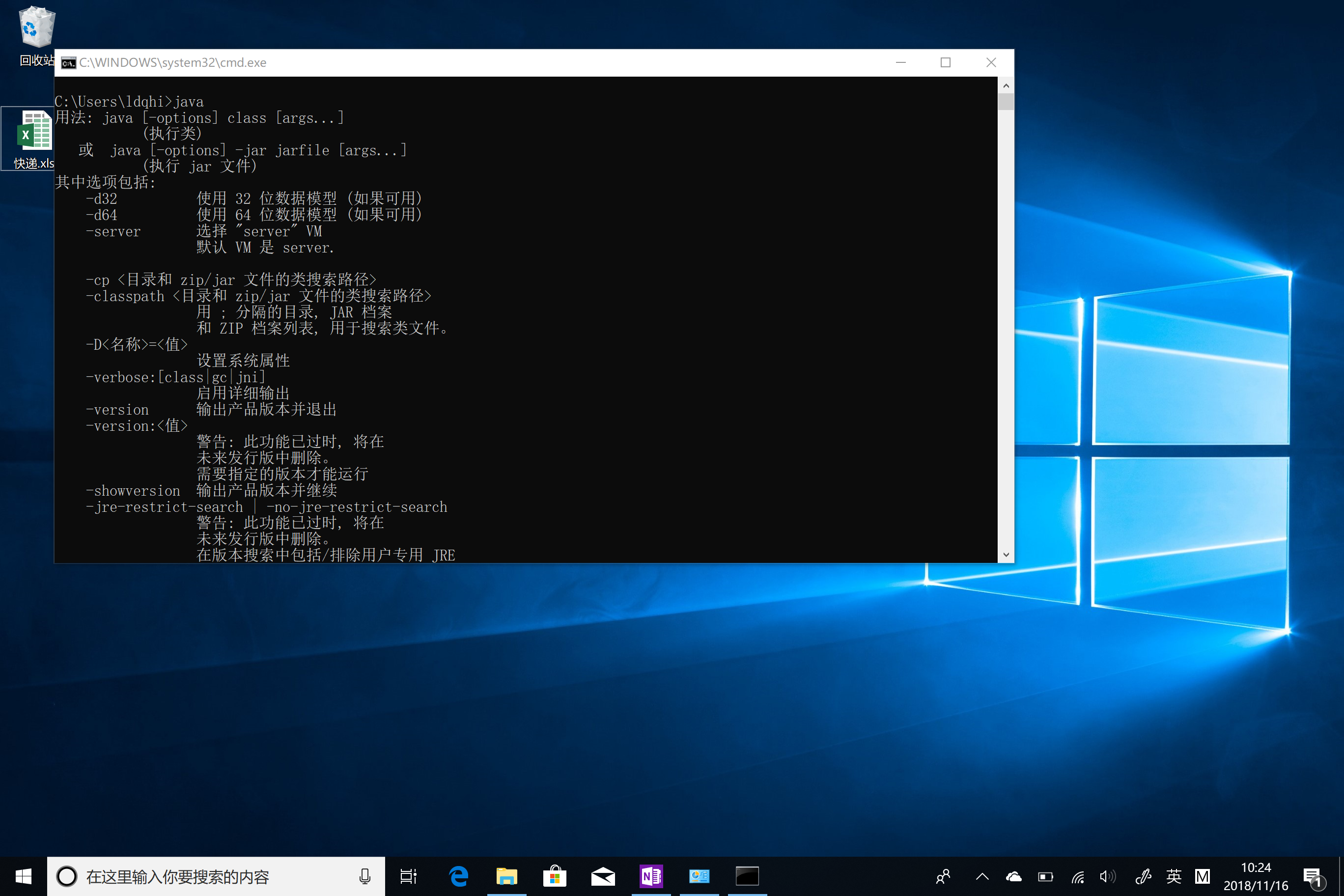
Task: Click the search box on taskbar
Action: tap(206, 876)
